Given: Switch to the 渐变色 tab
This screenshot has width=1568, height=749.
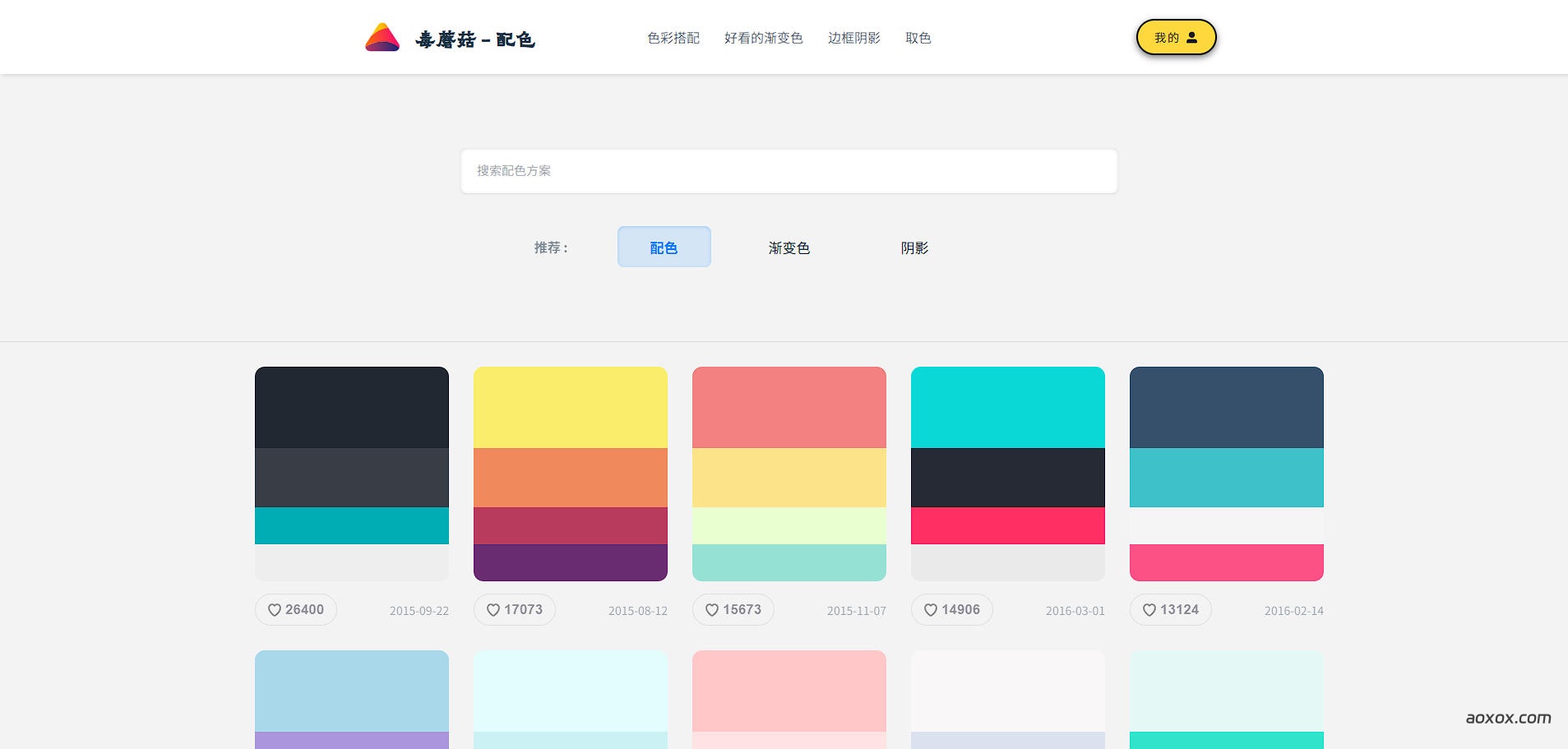Looking at the screenshot, I should 789,247.
